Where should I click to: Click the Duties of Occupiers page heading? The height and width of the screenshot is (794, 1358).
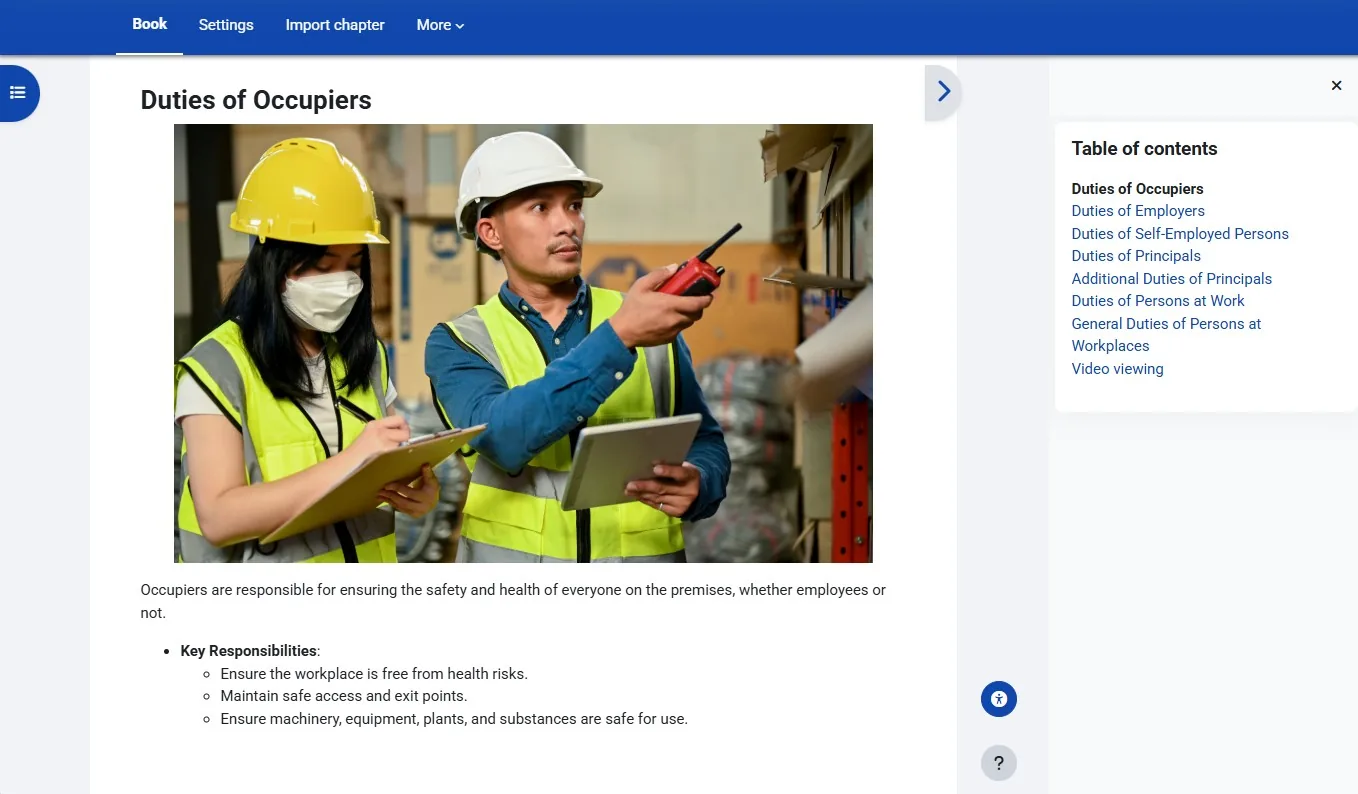tap(256, 100)
